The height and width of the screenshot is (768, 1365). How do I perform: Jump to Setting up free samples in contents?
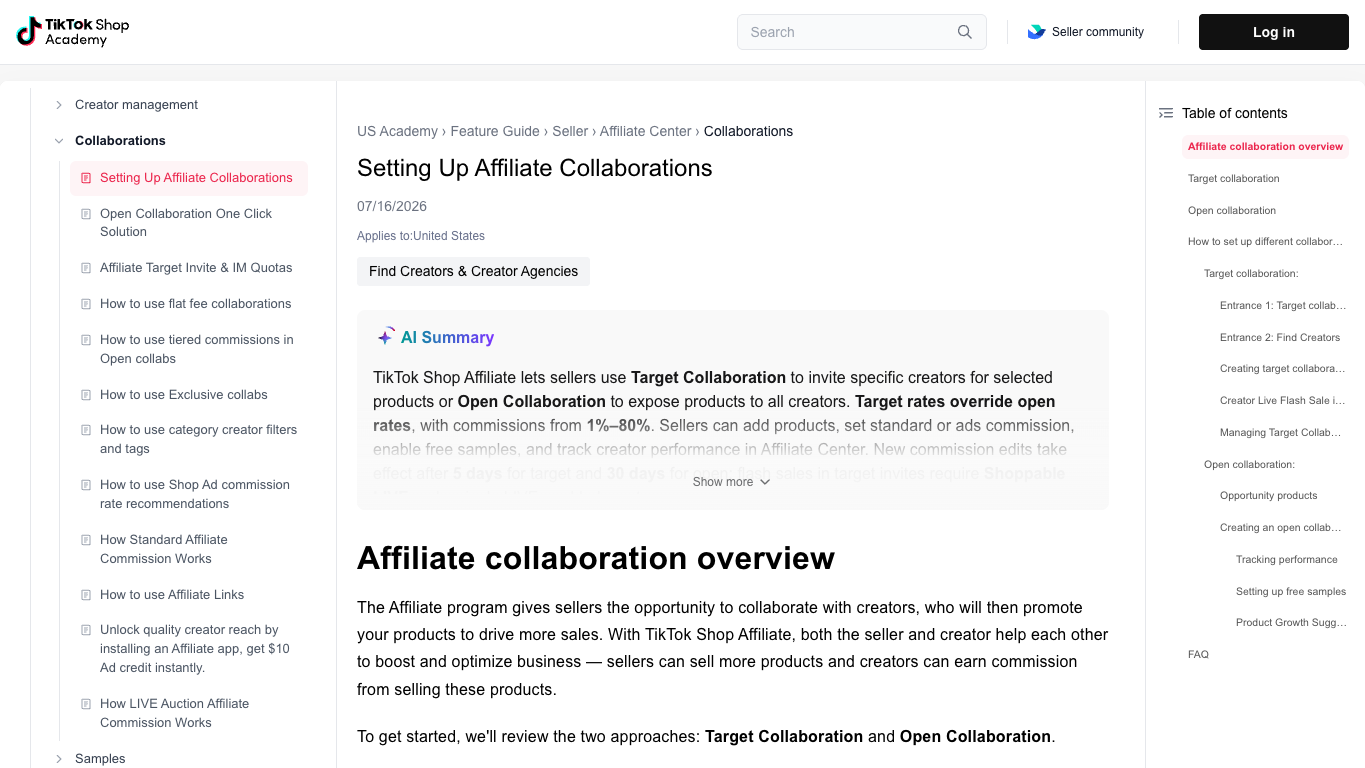(1291, 592)
